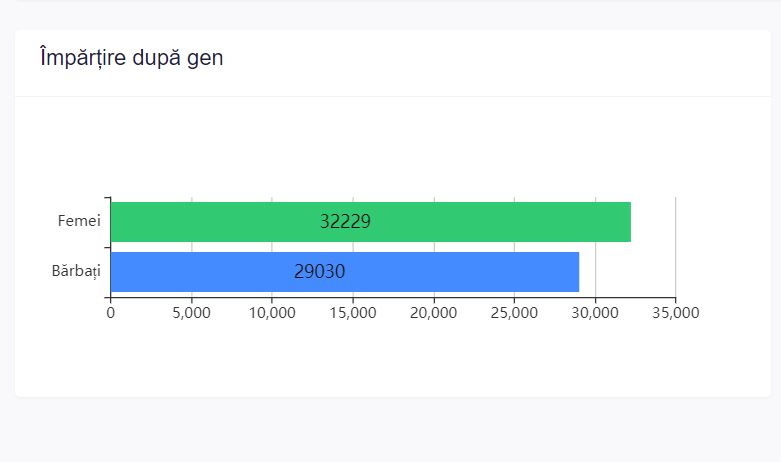Select the 32229 value label
Screen dimensions: 781x462
tap(345, 222)
